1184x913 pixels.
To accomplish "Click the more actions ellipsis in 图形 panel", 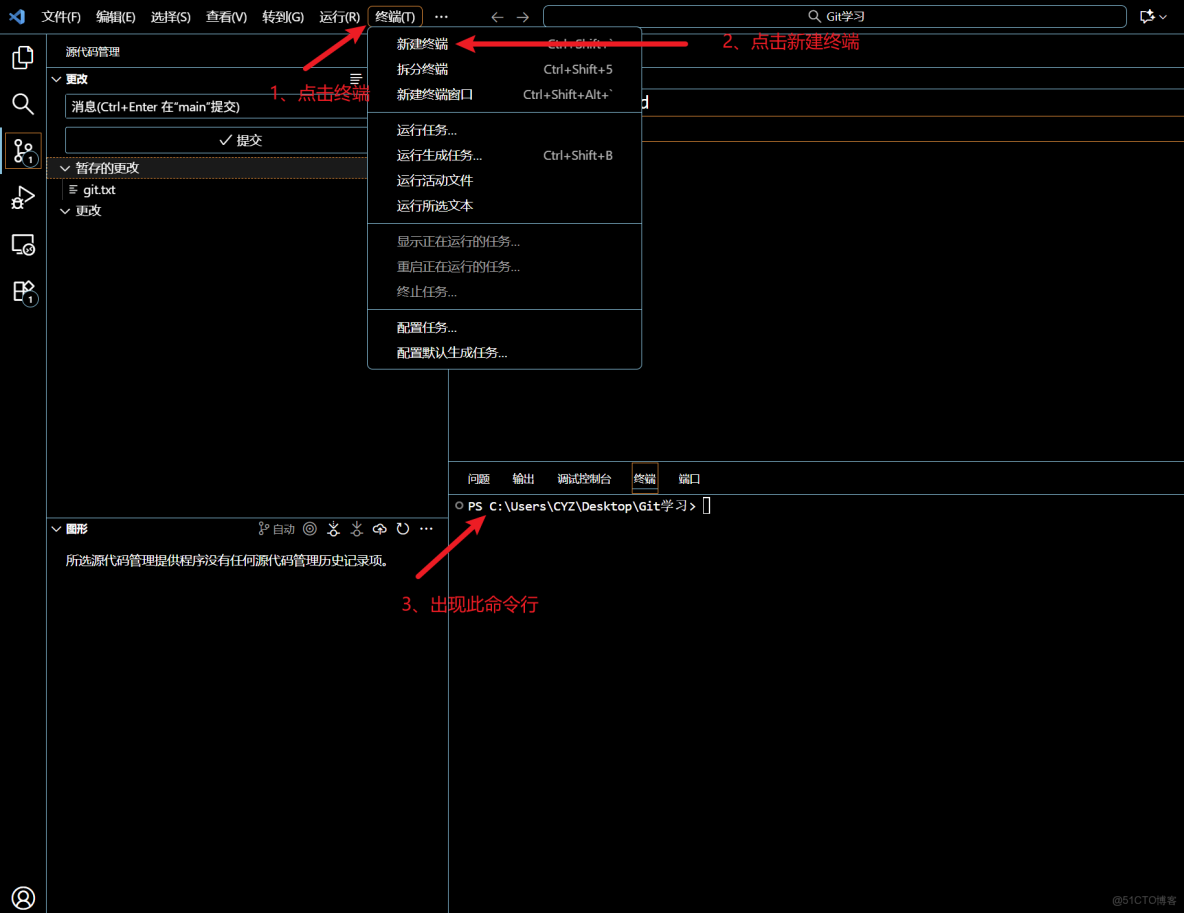I will (426, 528).
